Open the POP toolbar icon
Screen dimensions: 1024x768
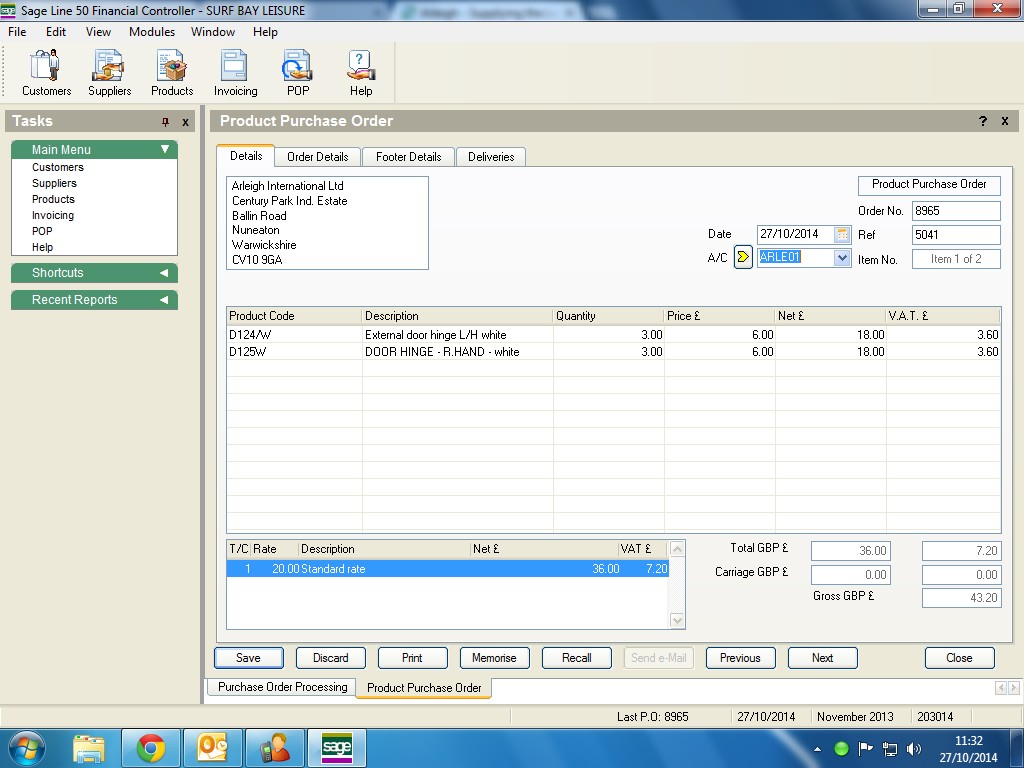click(298, 73)
